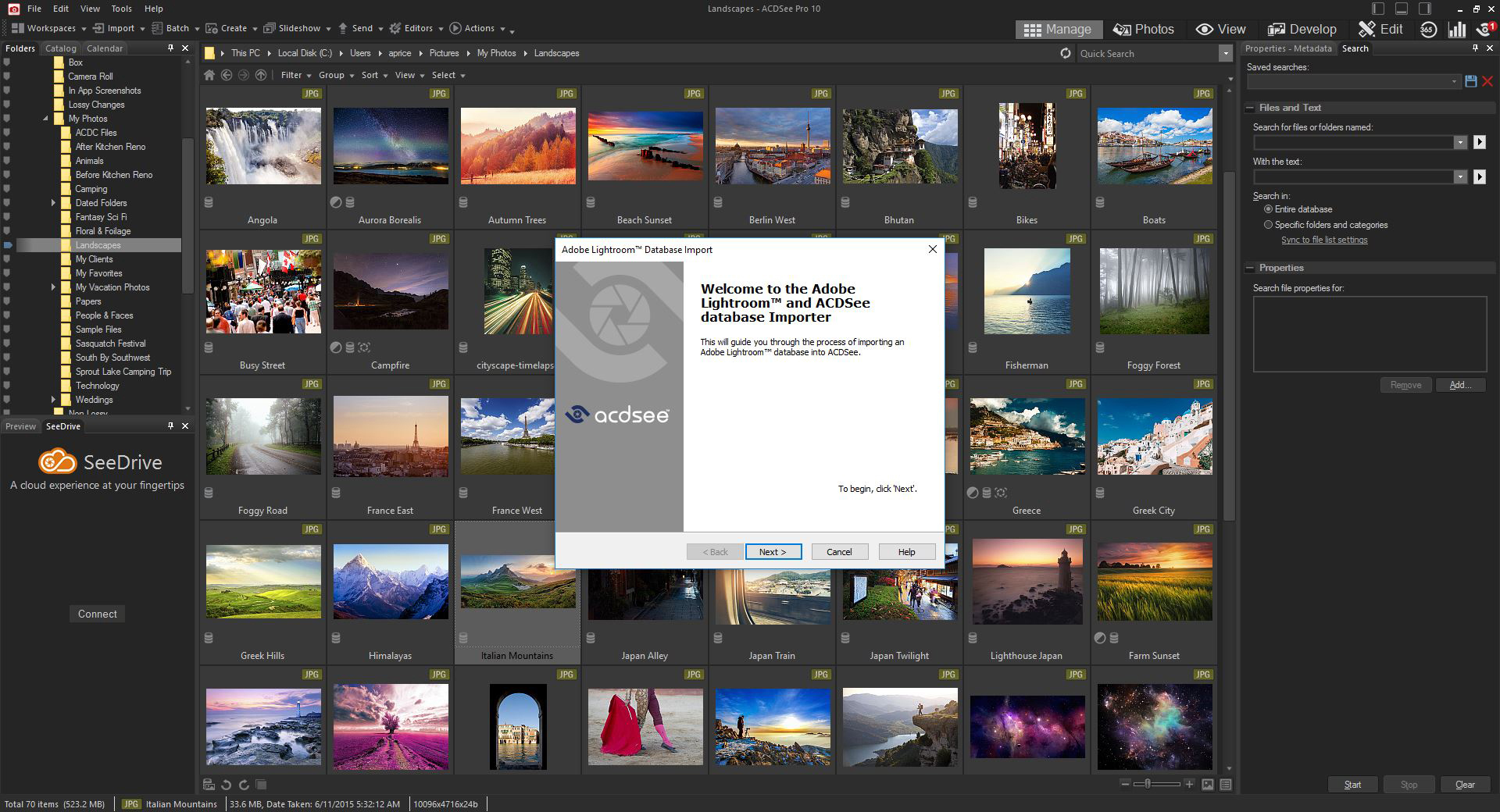Pin the Search pane
Image resolution: width=1500 pixels, height=812 pixels.
click(x=1475, y=48)
